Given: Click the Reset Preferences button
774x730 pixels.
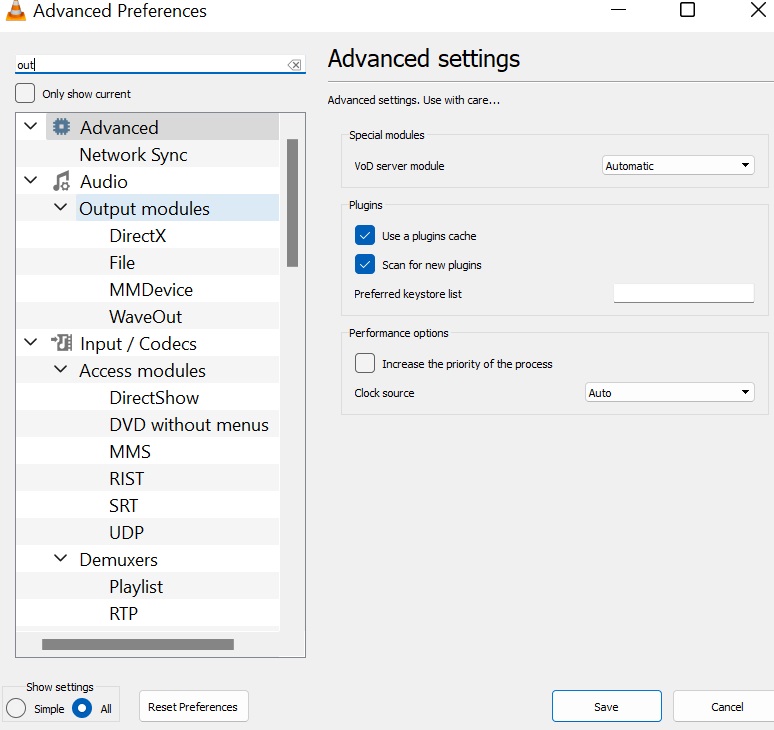Looking at the screenshot, I should point(193,706).
